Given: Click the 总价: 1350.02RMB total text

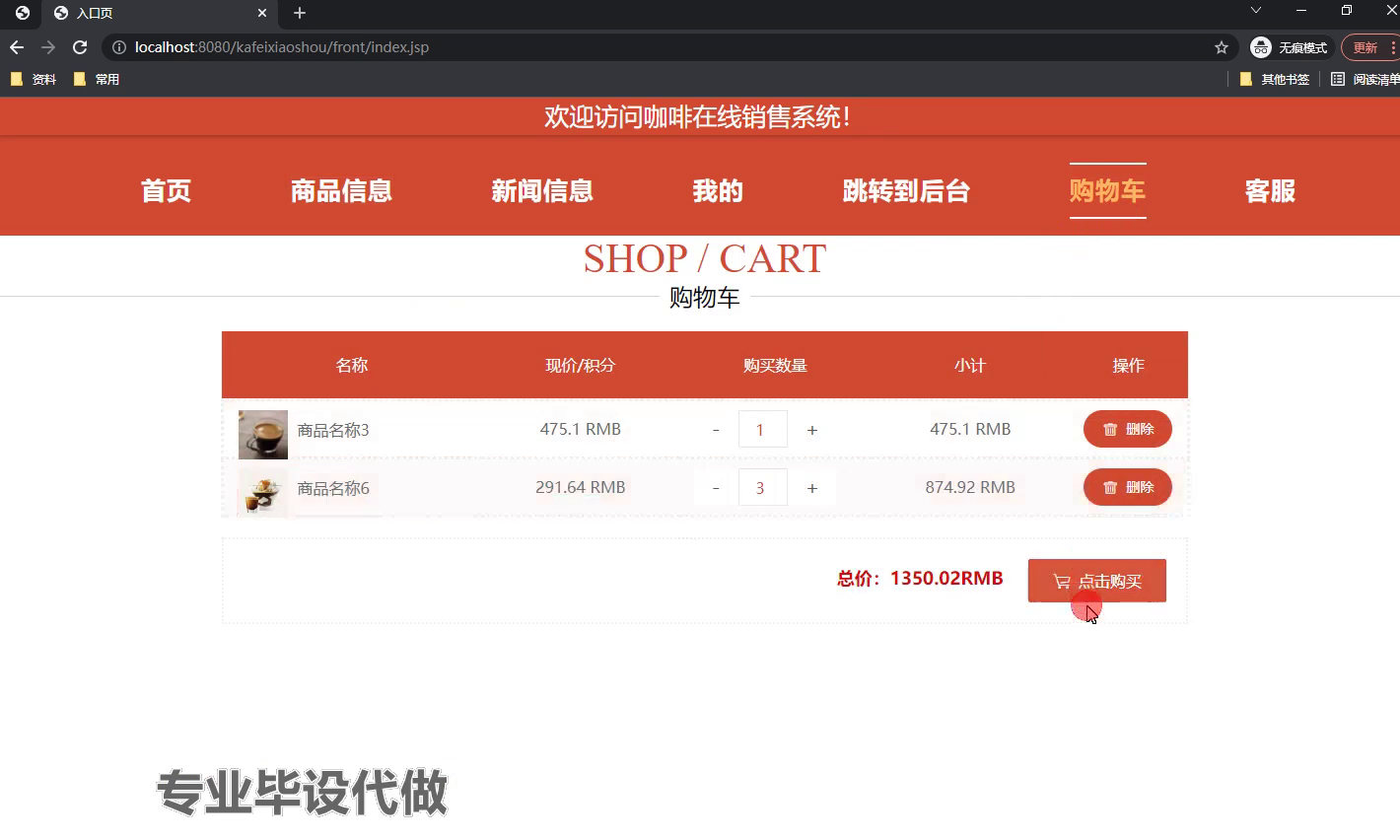Looking at the screenshot, I should pos(920,578).
